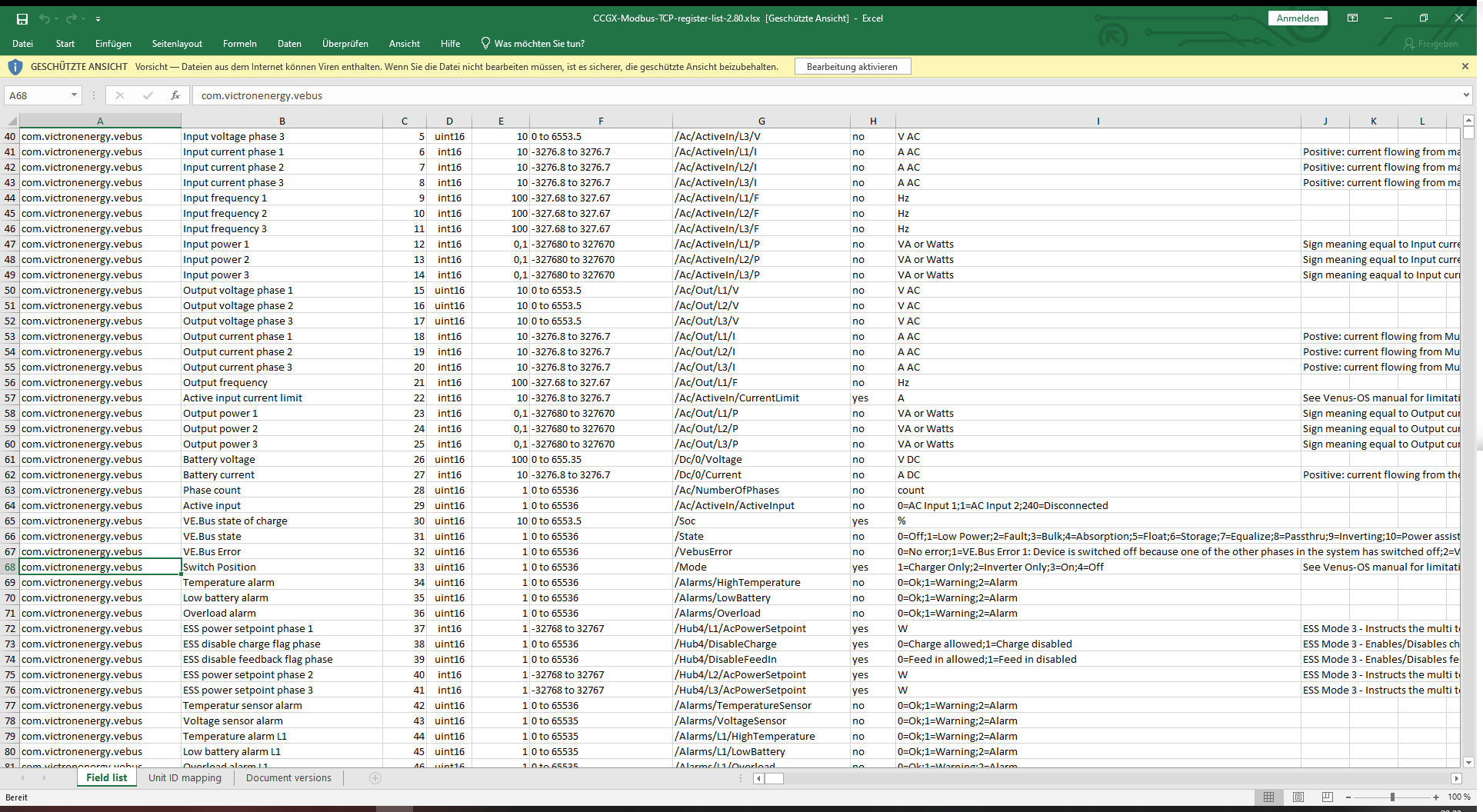
Task: Select column B header
Action: pos(282,121)
